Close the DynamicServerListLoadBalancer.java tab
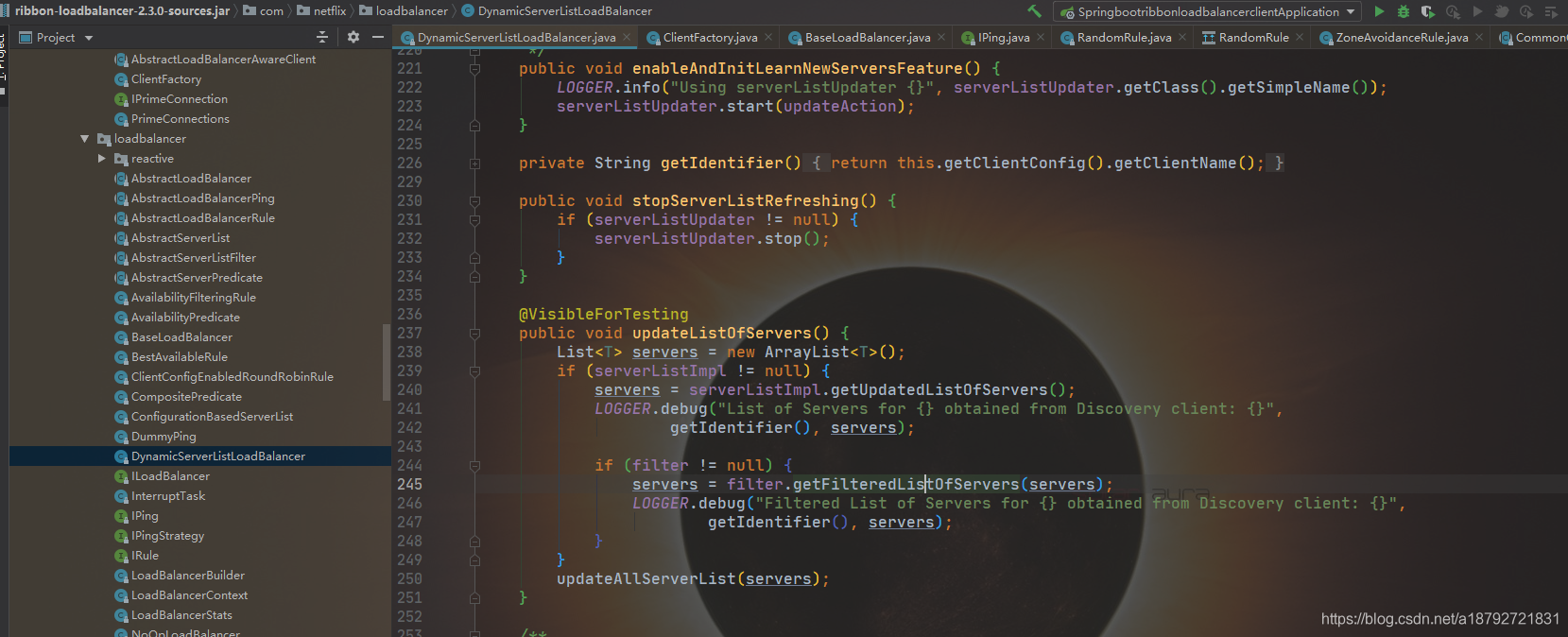1568x637 pixels. 627,38
